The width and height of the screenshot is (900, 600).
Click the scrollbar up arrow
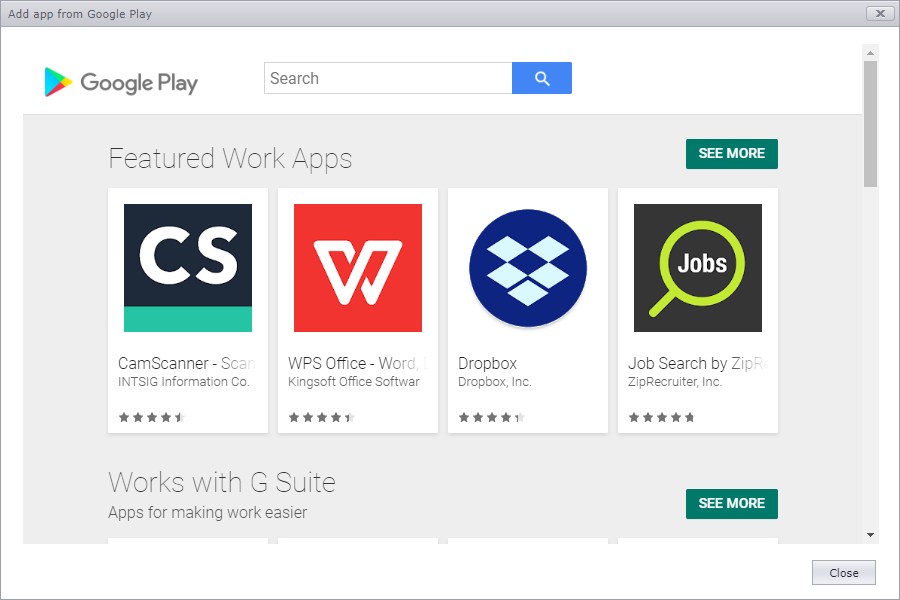click(x=870, y=53)
